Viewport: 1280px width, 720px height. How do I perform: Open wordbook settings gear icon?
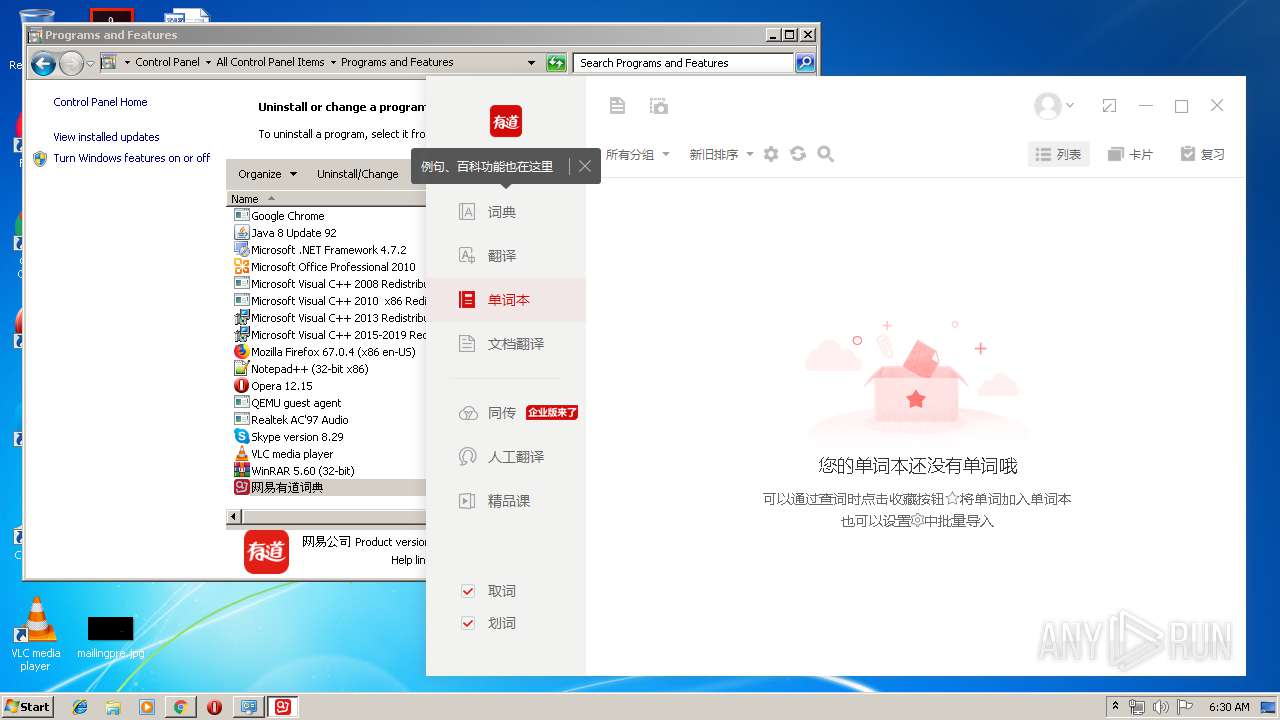tap(771, 154)
